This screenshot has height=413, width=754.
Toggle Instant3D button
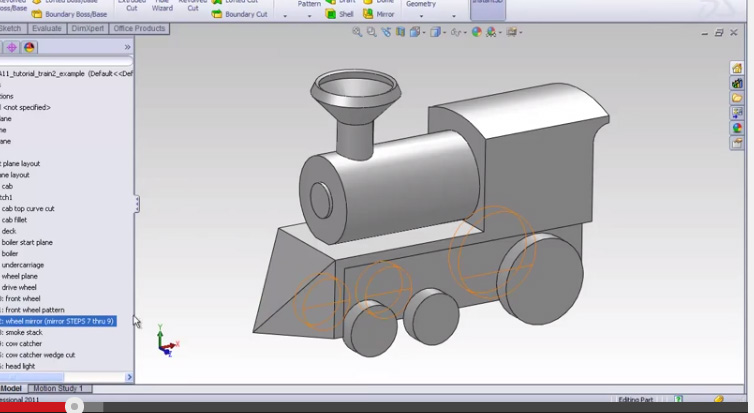488,8
